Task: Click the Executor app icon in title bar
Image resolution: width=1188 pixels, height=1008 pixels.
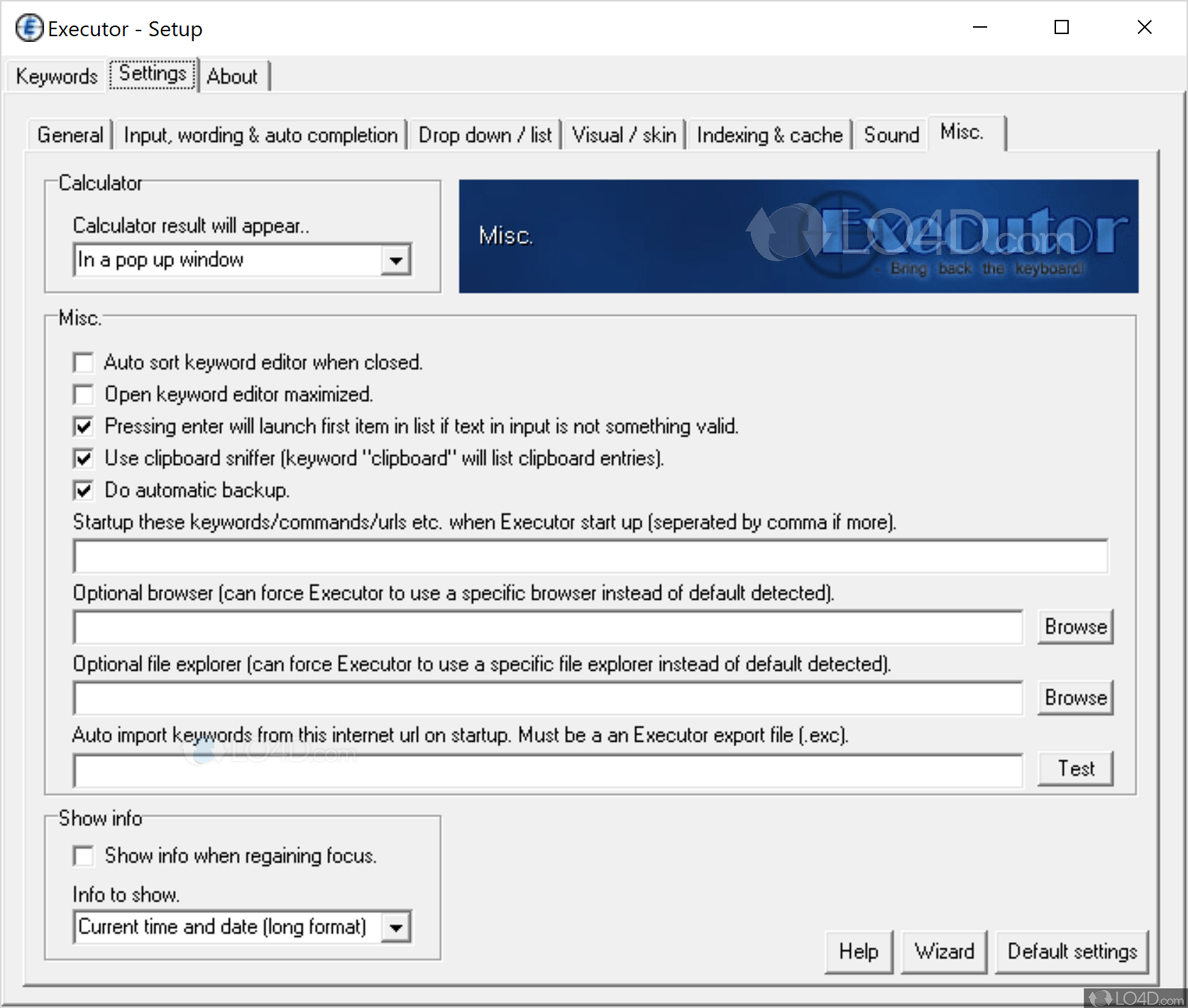Action: pos(29,28)
